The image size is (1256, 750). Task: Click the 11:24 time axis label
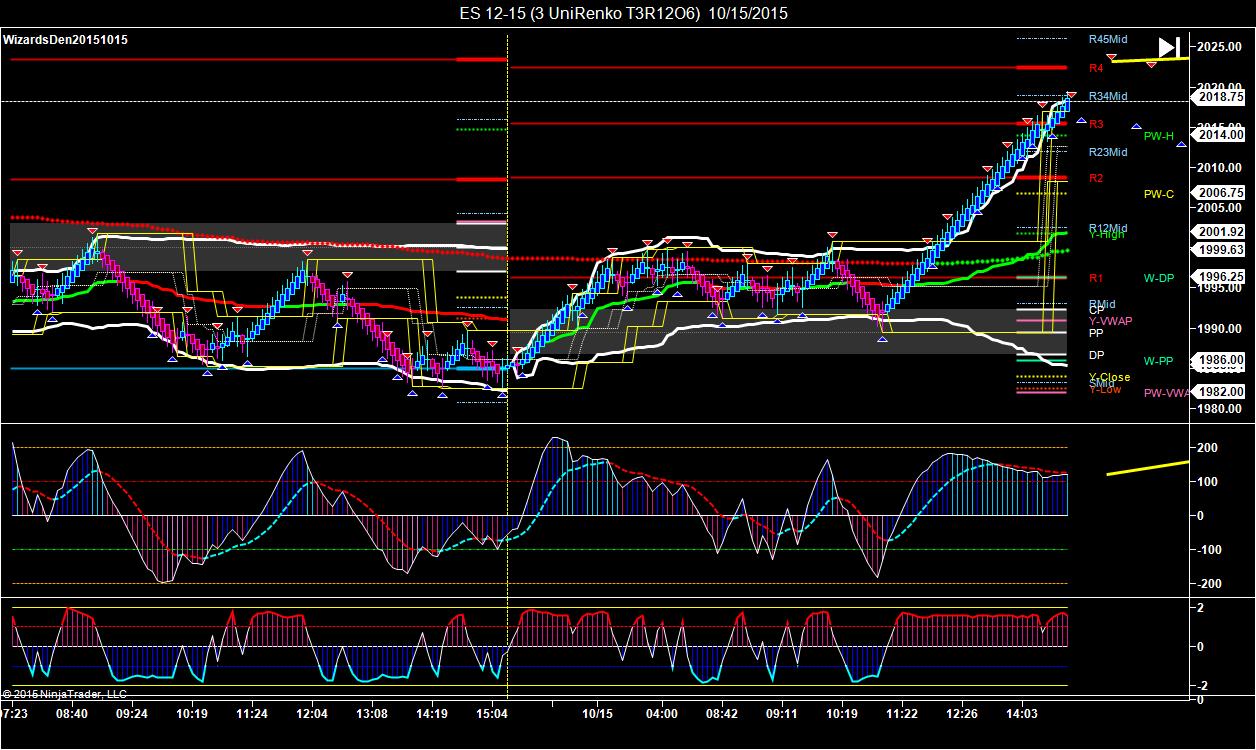click(x=252, y=715)
